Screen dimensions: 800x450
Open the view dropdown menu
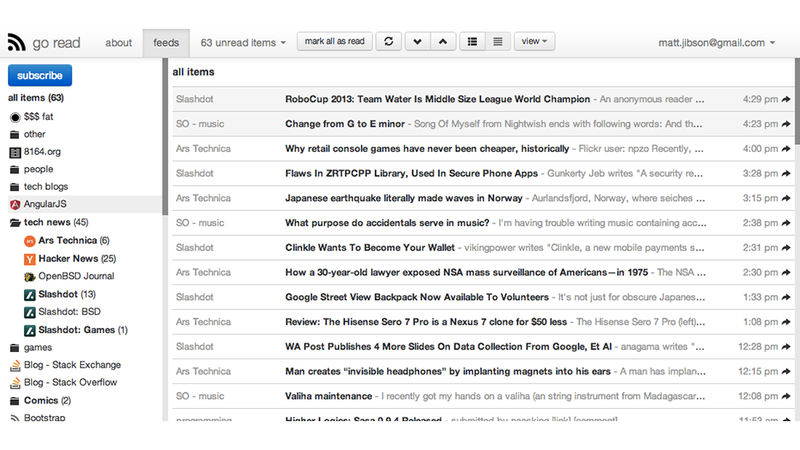[534, 41]
